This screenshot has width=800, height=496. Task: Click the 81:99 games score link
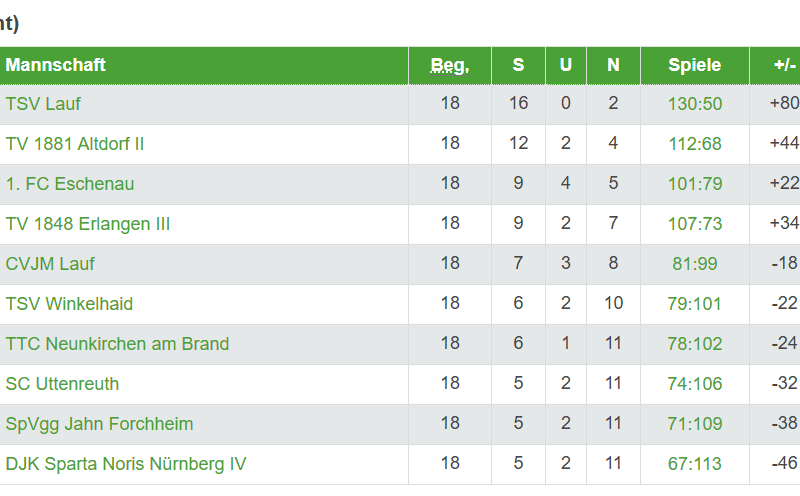(x=695, y=264)
